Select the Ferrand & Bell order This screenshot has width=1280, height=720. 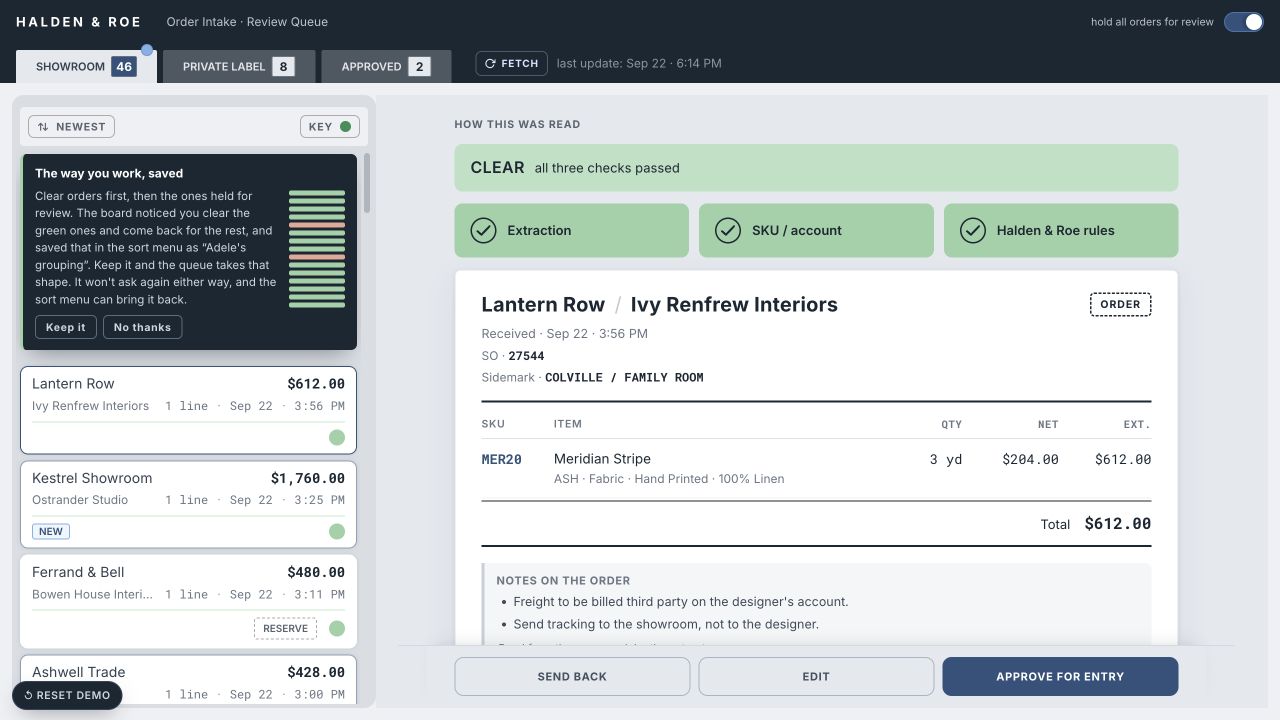click(x=188, y=601)
